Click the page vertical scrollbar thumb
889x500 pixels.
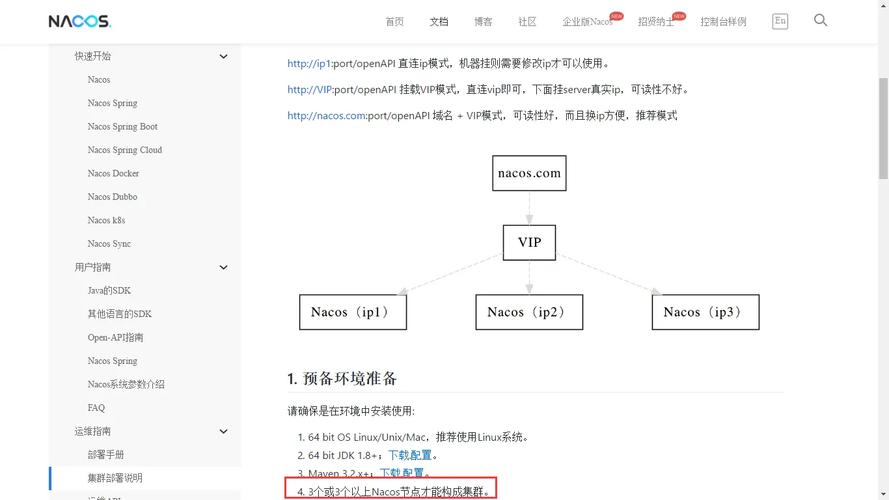click(x=883, y=129)
